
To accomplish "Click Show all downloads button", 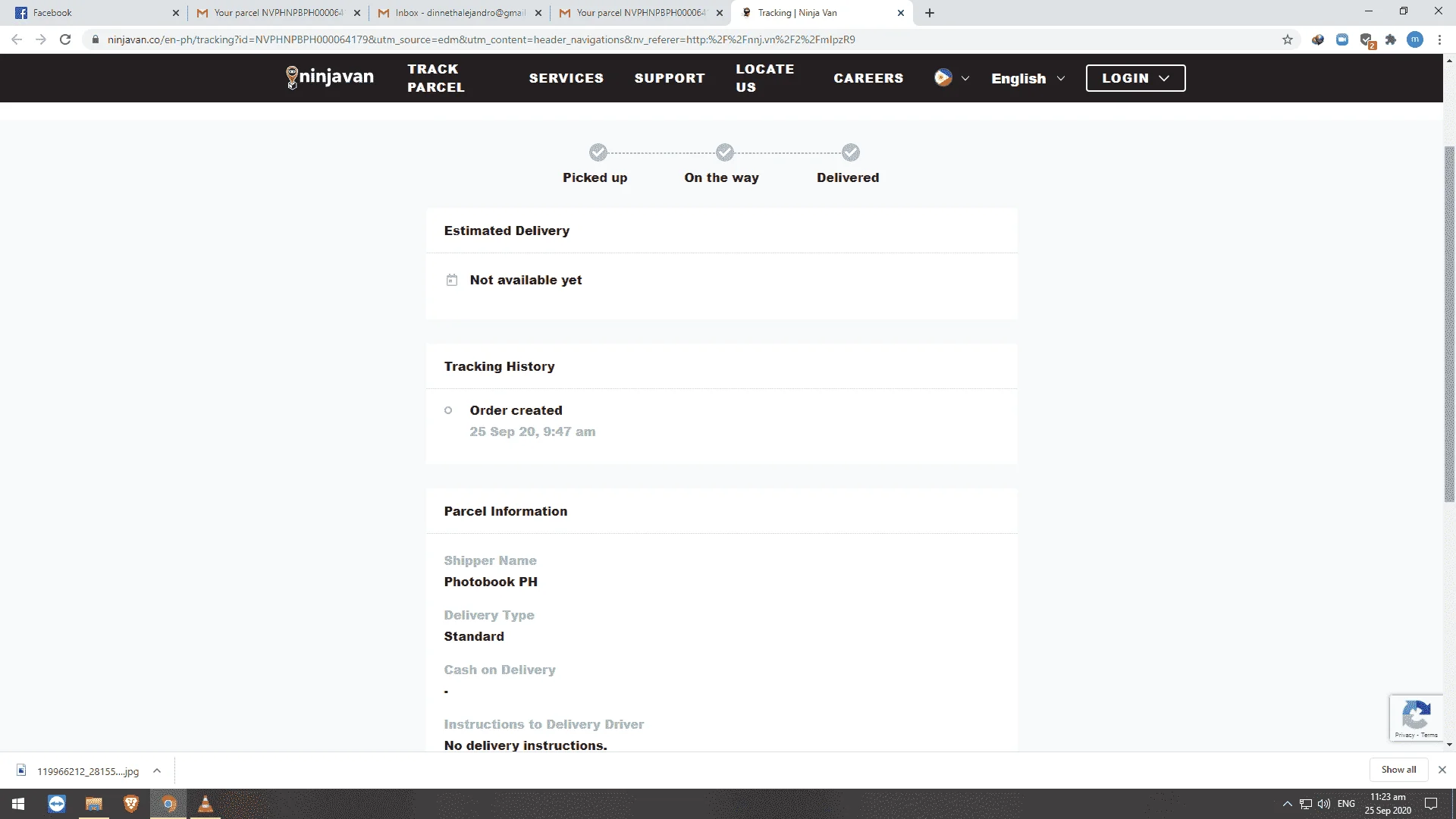I will pyautogui.click(x=1398, y=770).
